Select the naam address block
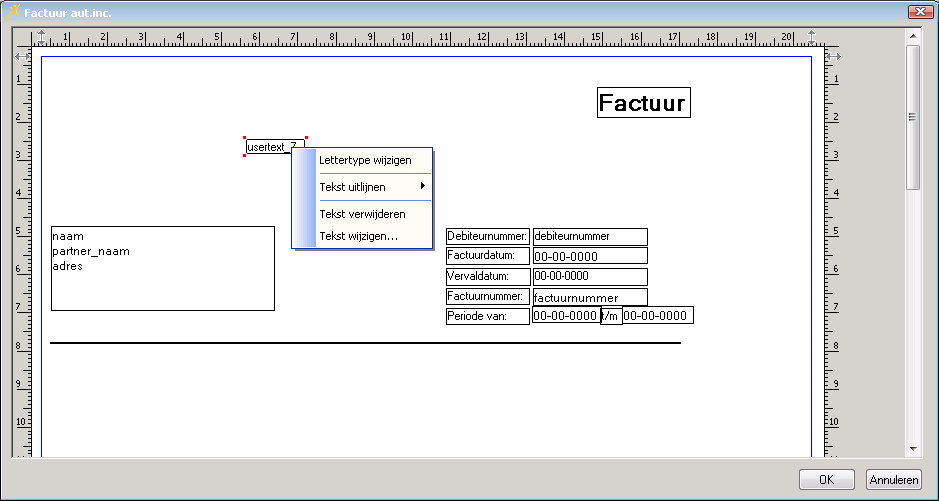This screenshot has width=939, height=501. pos(162,268)
